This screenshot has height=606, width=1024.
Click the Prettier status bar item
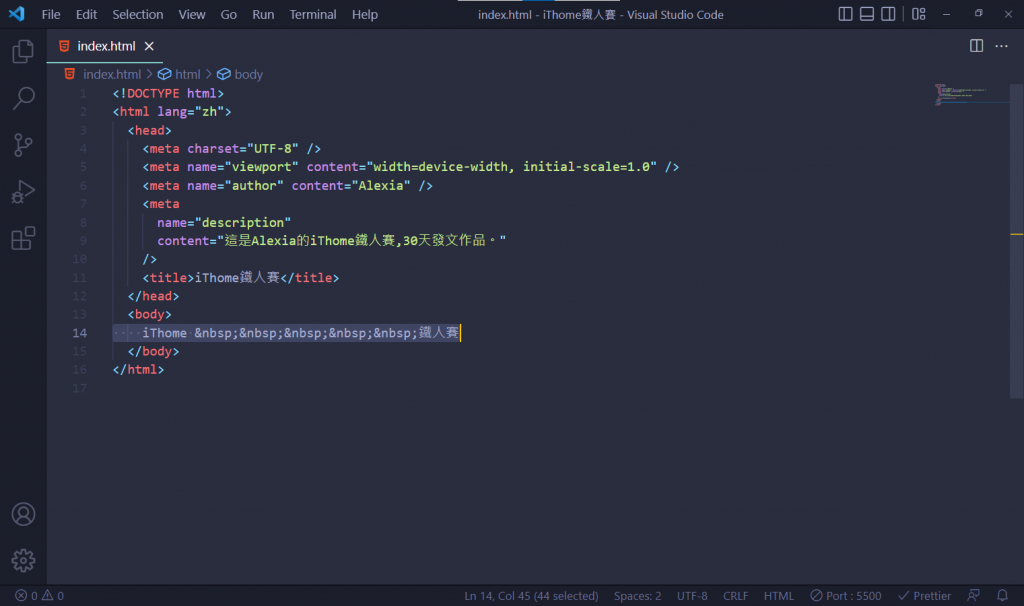[925, 596]
